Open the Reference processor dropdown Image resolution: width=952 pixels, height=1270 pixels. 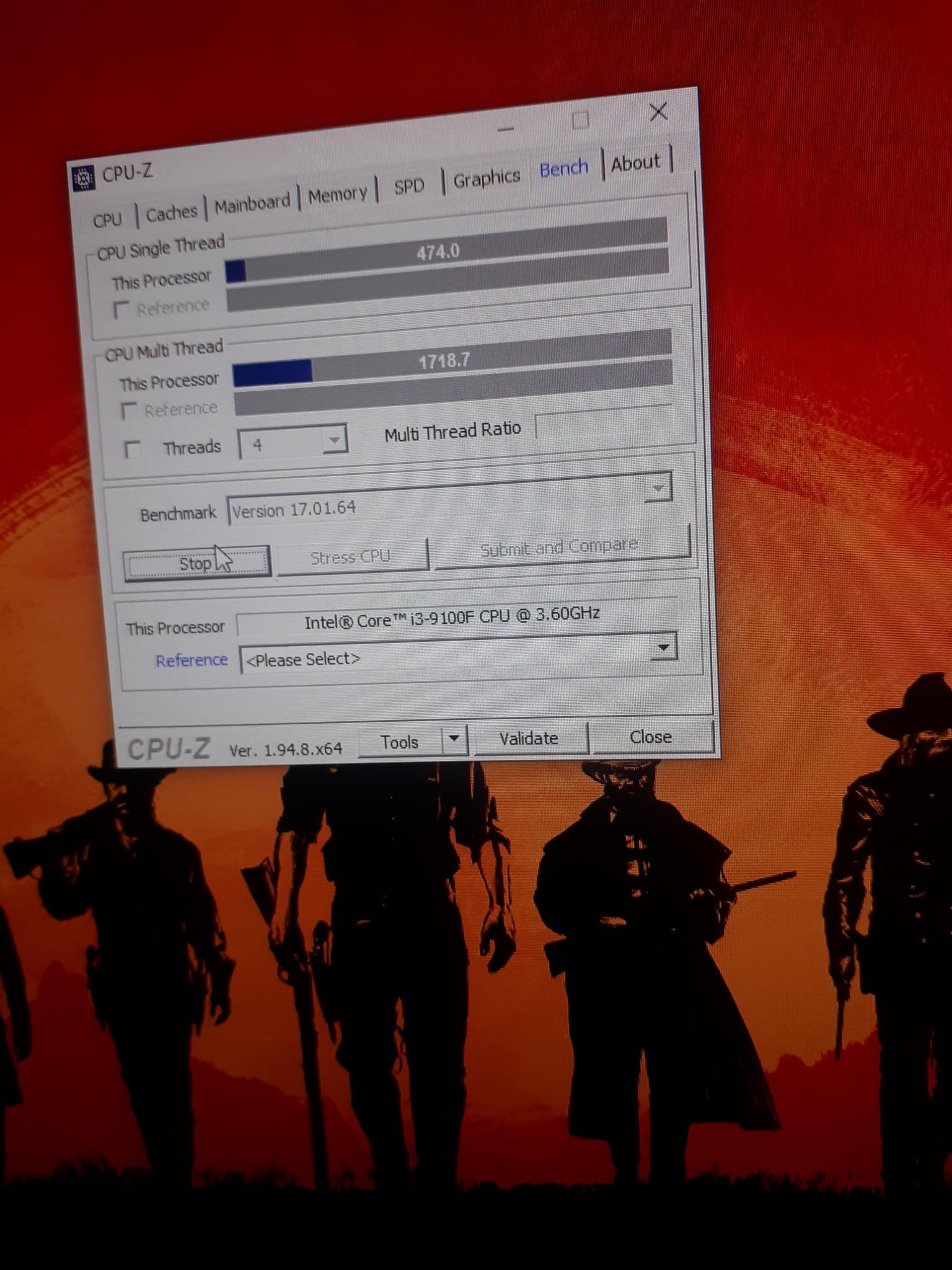664,647
